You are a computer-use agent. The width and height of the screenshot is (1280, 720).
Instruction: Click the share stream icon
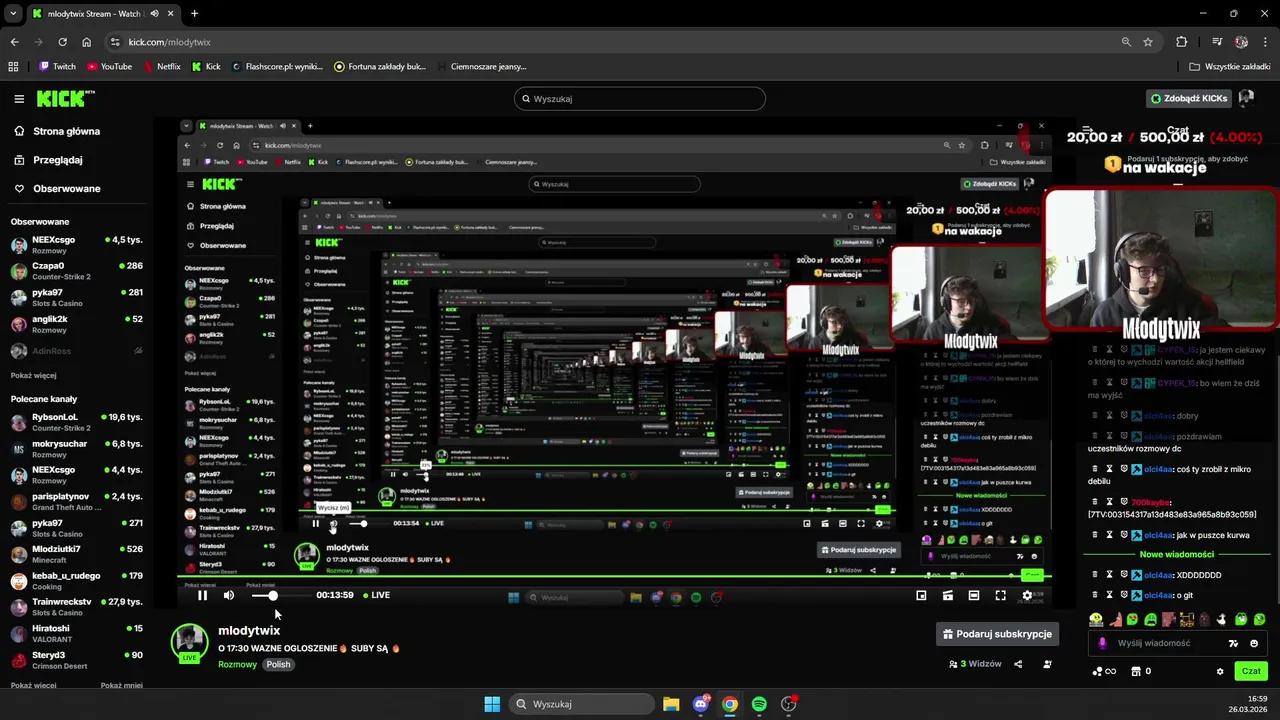coord(1018,664)
